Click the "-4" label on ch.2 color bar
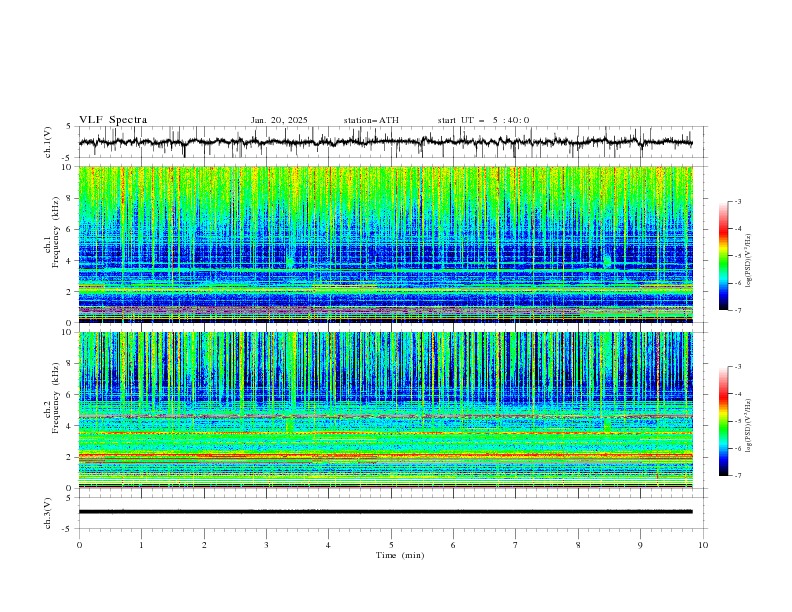This screenshot has height=612, width=792. (x=737, y=394)
